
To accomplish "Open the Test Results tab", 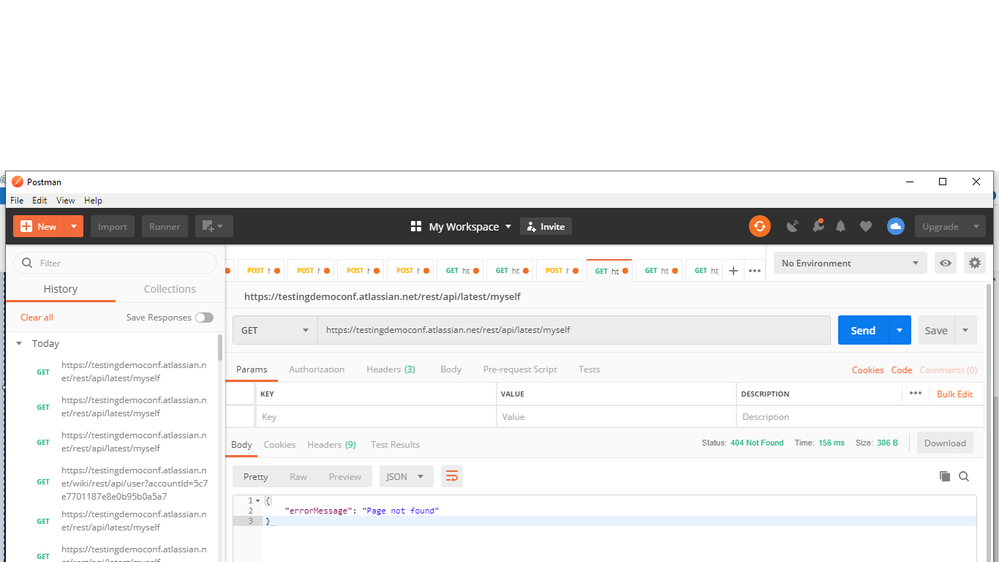I will click(395, 444).
